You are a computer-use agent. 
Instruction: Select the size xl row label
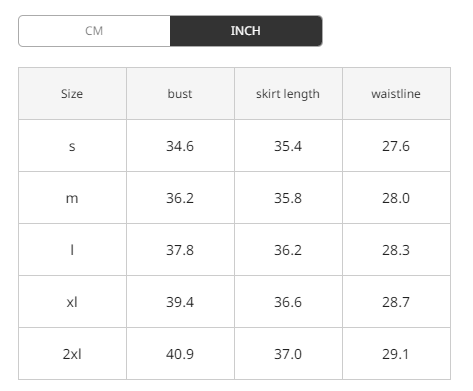pos(72,302)
